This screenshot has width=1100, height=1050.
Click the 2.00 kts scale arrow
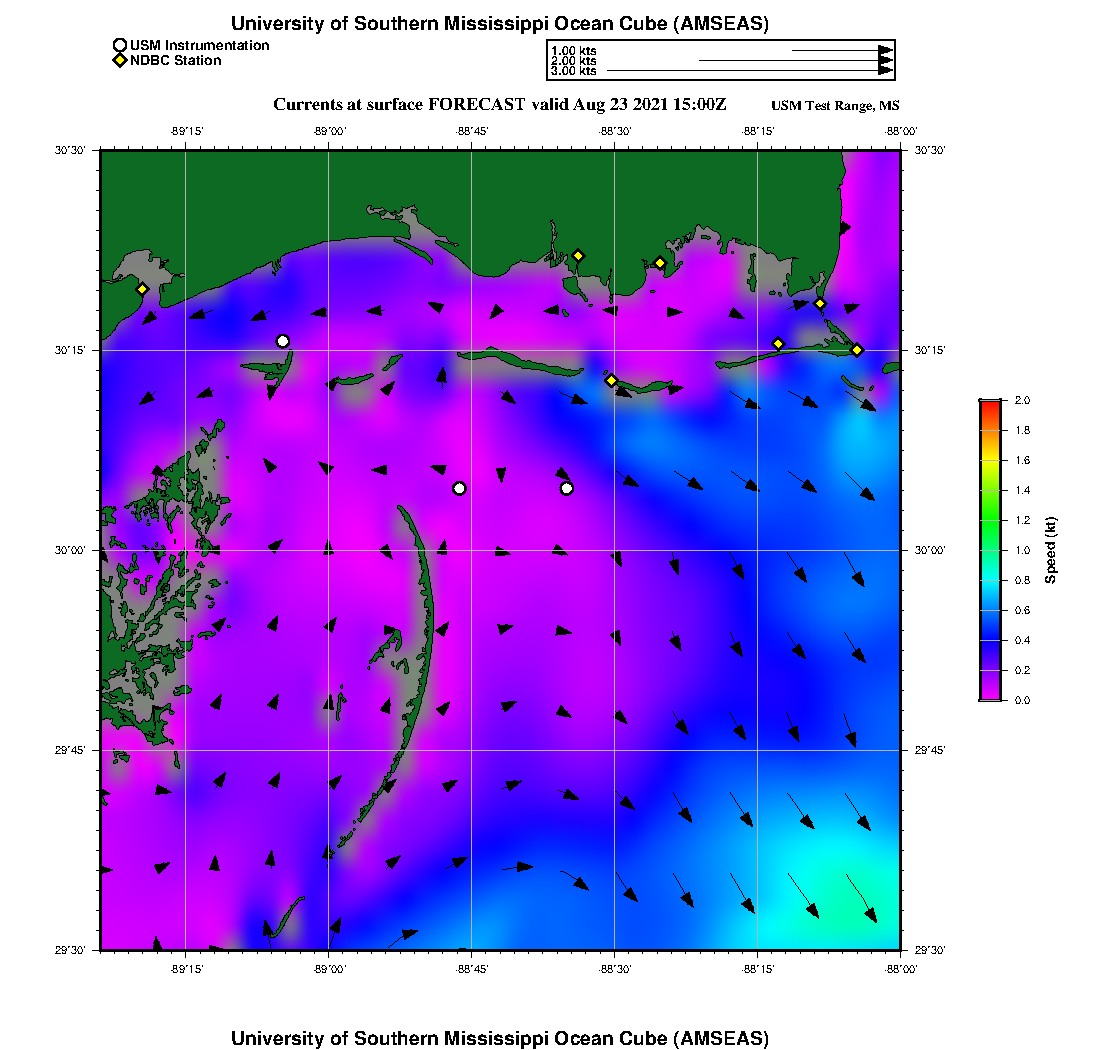(x=796, y=60)
